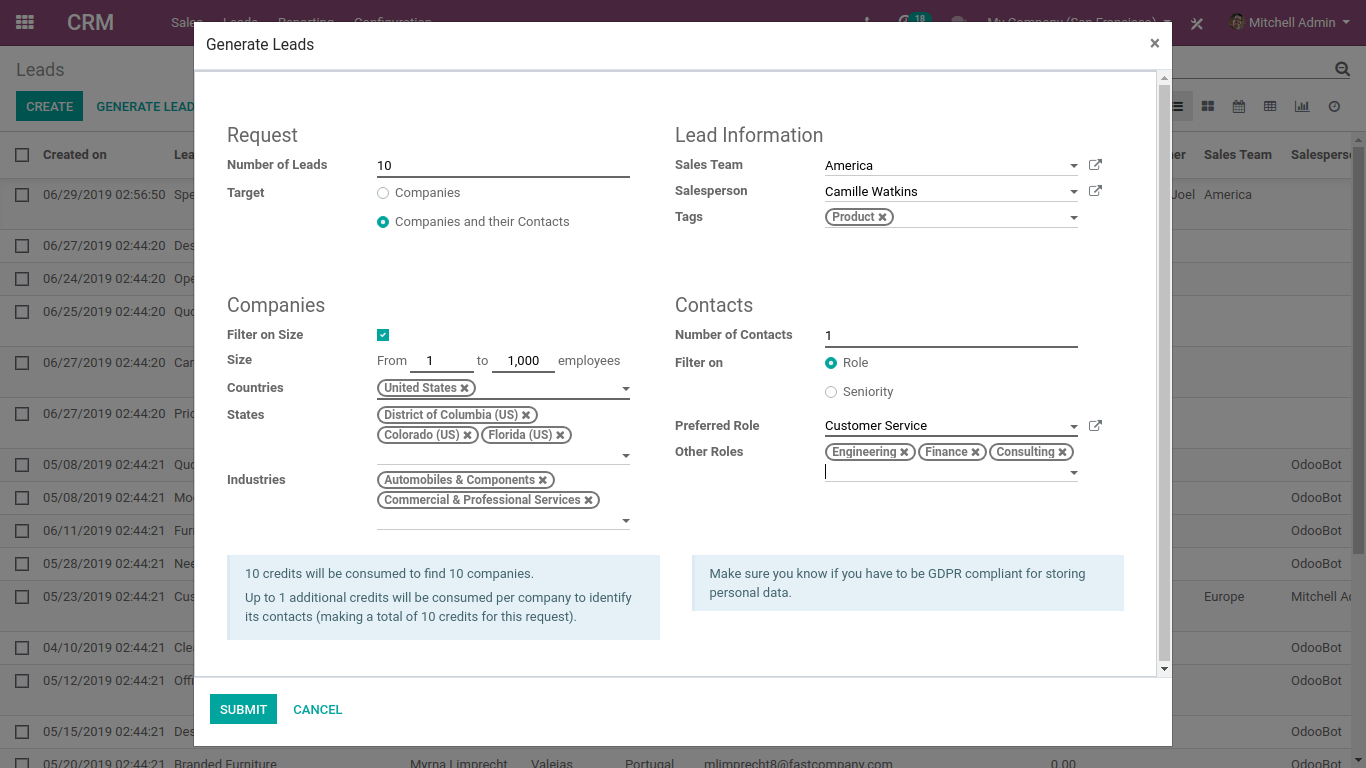Viewport: 1366px width, 768px height.
Task: Expand the Sales Team dropdown
Action: tap(1074, 166)
